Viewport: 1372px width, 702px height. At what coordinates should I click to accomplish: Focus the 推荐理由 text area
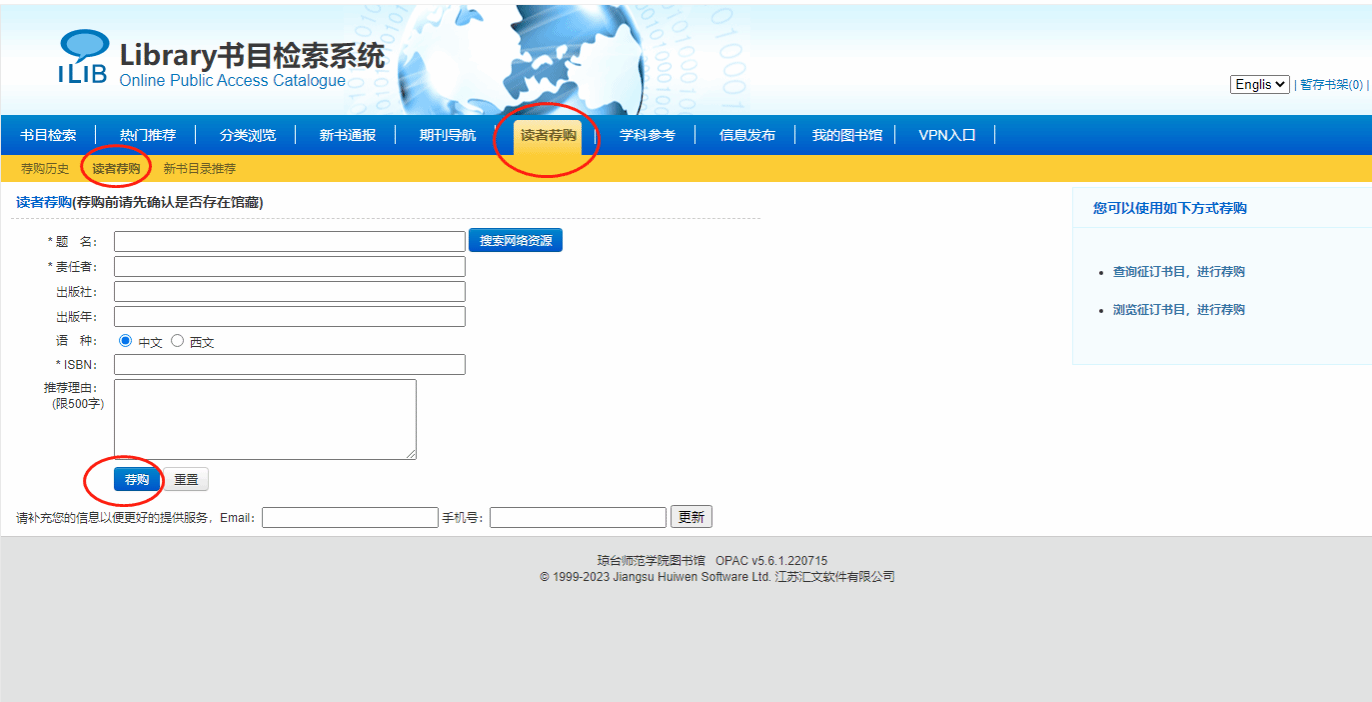point(265,419)
